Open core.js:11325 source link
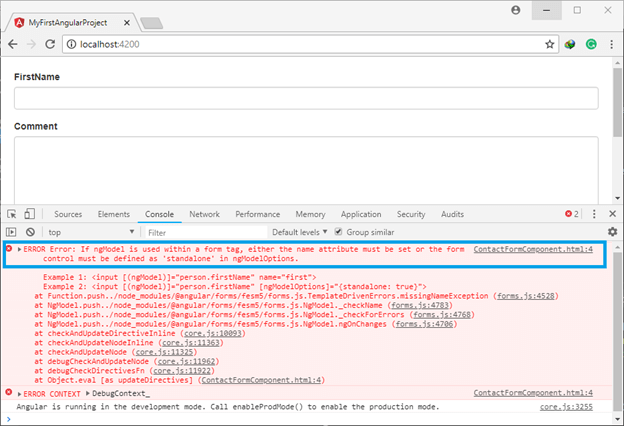Viewport: 624px width, 426px height. tap(164, 352)
